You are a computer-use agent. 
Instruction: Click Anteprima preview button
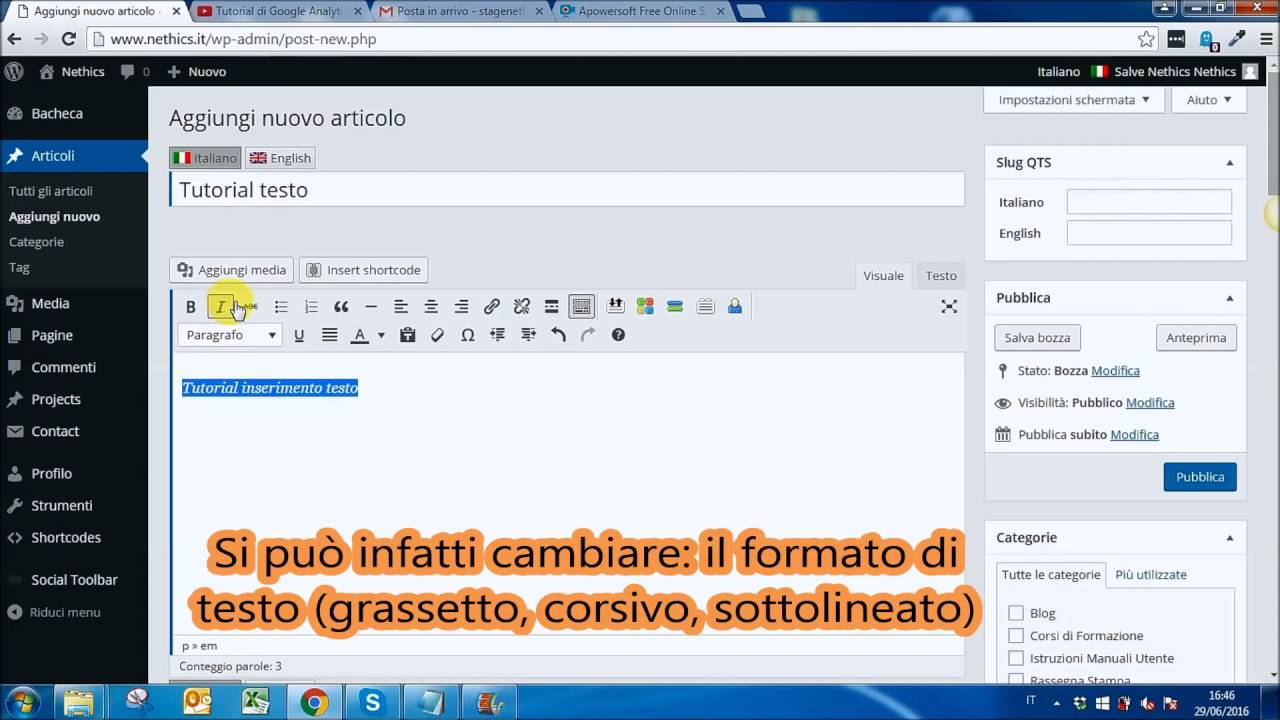coord(1196,338)
